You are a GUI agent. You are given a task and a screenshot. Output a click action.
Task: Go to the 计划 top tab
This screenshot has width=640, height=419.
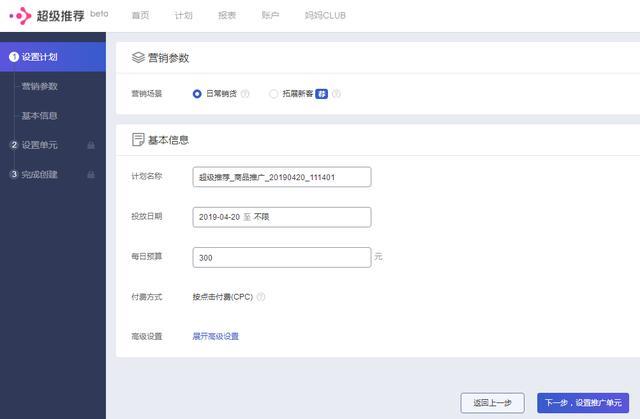(184, 16)
